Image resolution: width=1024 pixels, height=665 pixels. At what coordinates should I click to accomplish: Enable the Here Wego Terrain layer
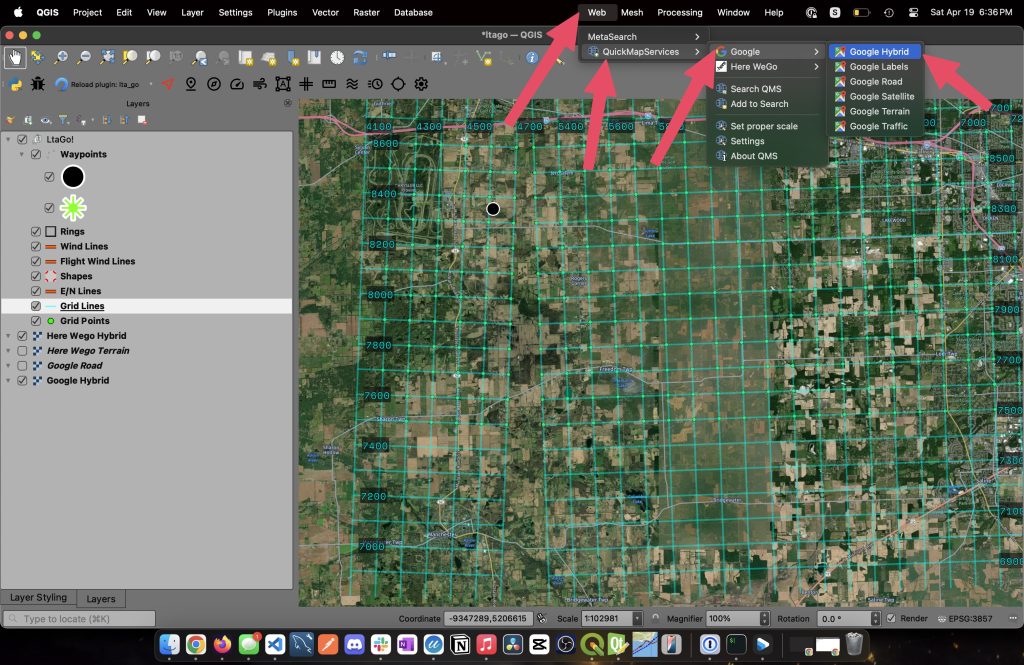tap(22, 351)
